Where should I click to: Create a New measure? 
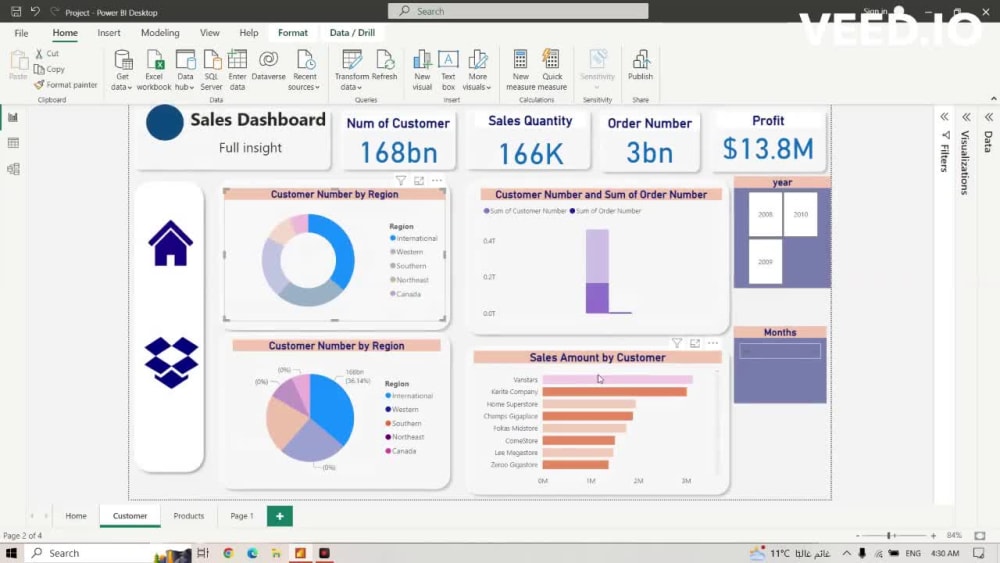pos(520,70)
